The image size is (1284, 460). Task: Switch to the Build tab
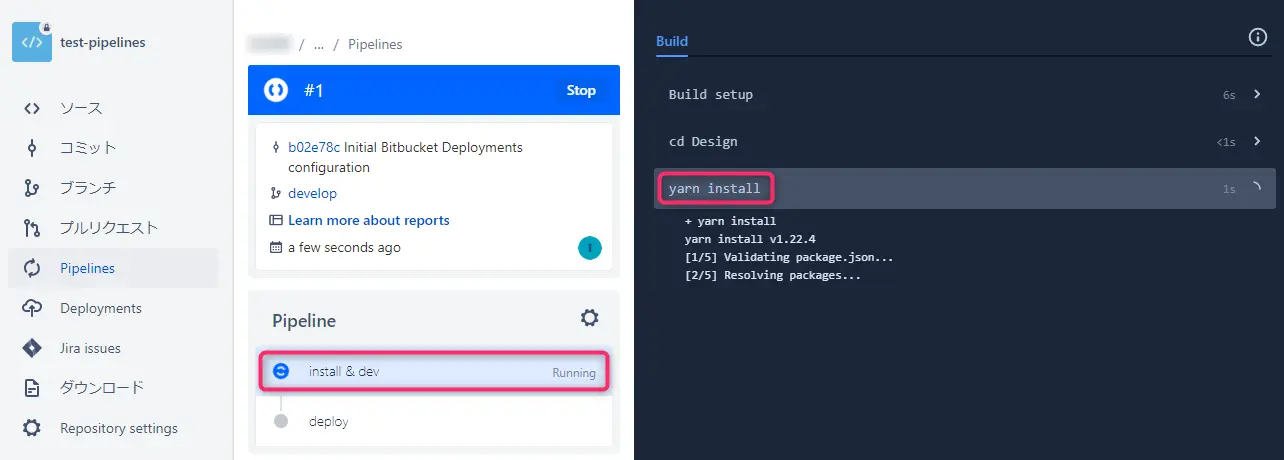672,41
